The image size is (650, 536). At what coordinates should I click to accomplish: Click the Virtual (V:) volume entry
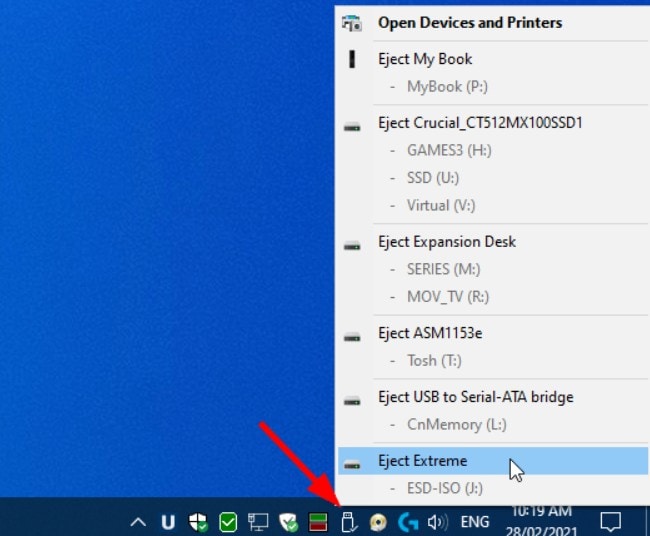click(441, 206)
